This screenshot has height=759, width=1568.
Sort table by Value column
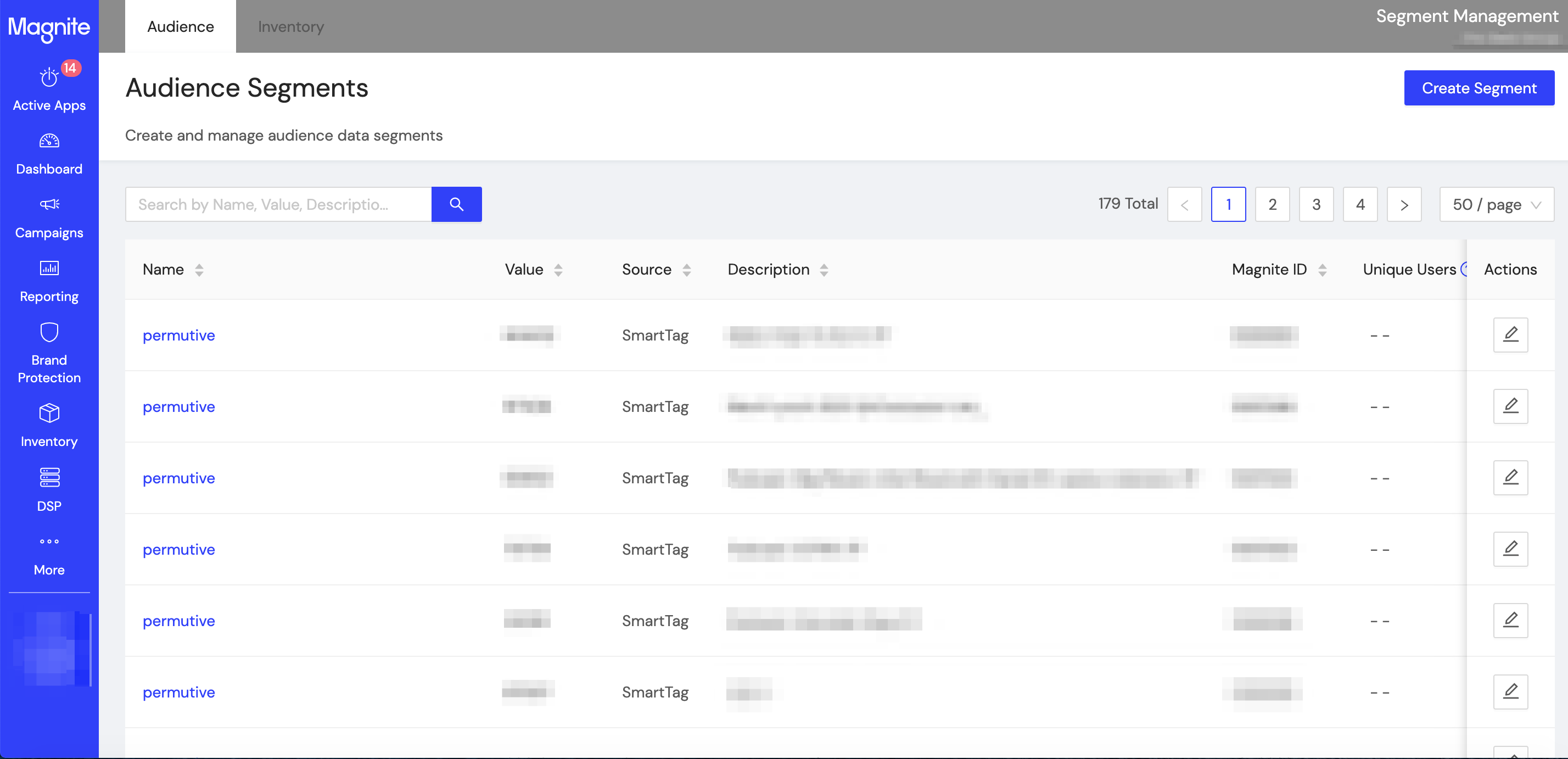(558, 270)
